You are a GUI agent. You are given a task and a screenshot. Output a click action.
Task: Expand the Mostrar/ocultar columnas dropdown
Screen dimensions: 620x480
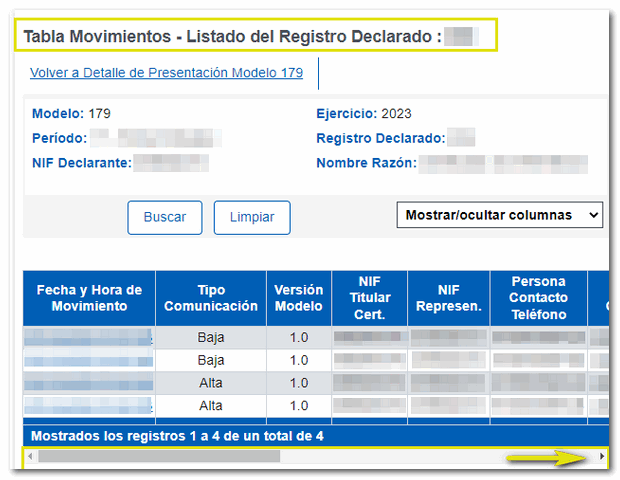(x=500, y=215)
